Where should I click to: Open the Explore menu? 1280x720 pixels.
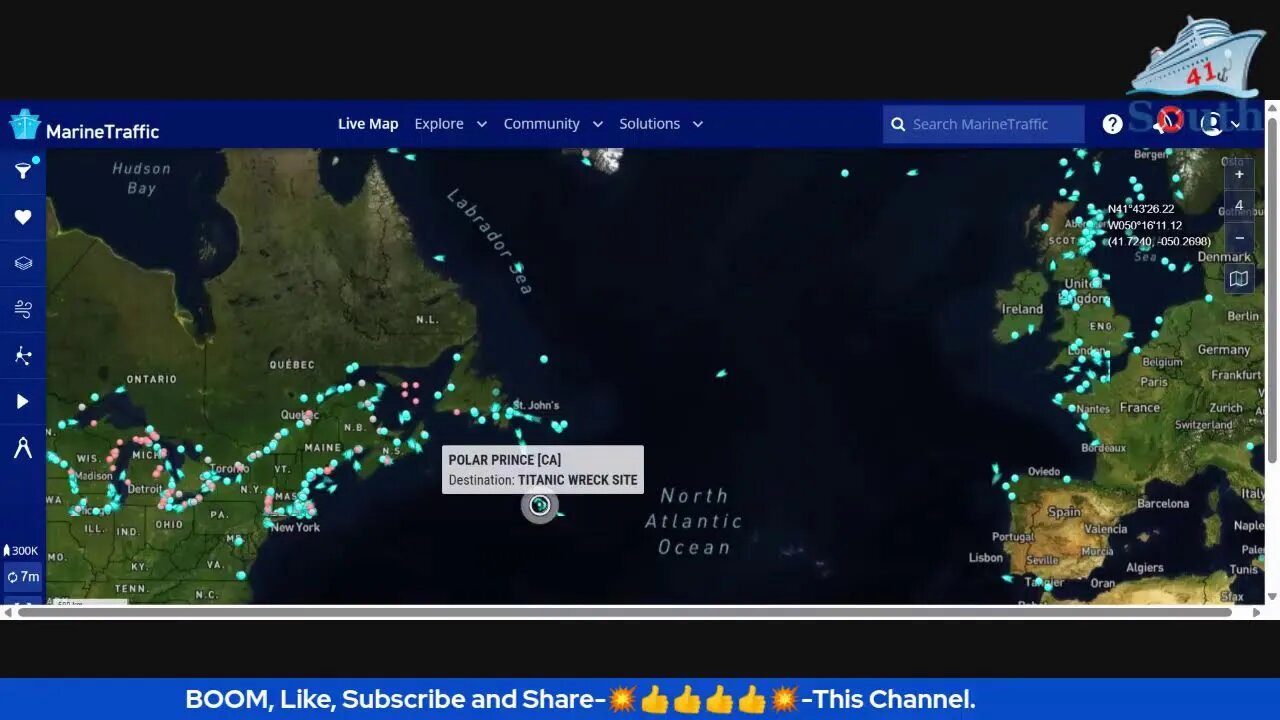[439, 124]
